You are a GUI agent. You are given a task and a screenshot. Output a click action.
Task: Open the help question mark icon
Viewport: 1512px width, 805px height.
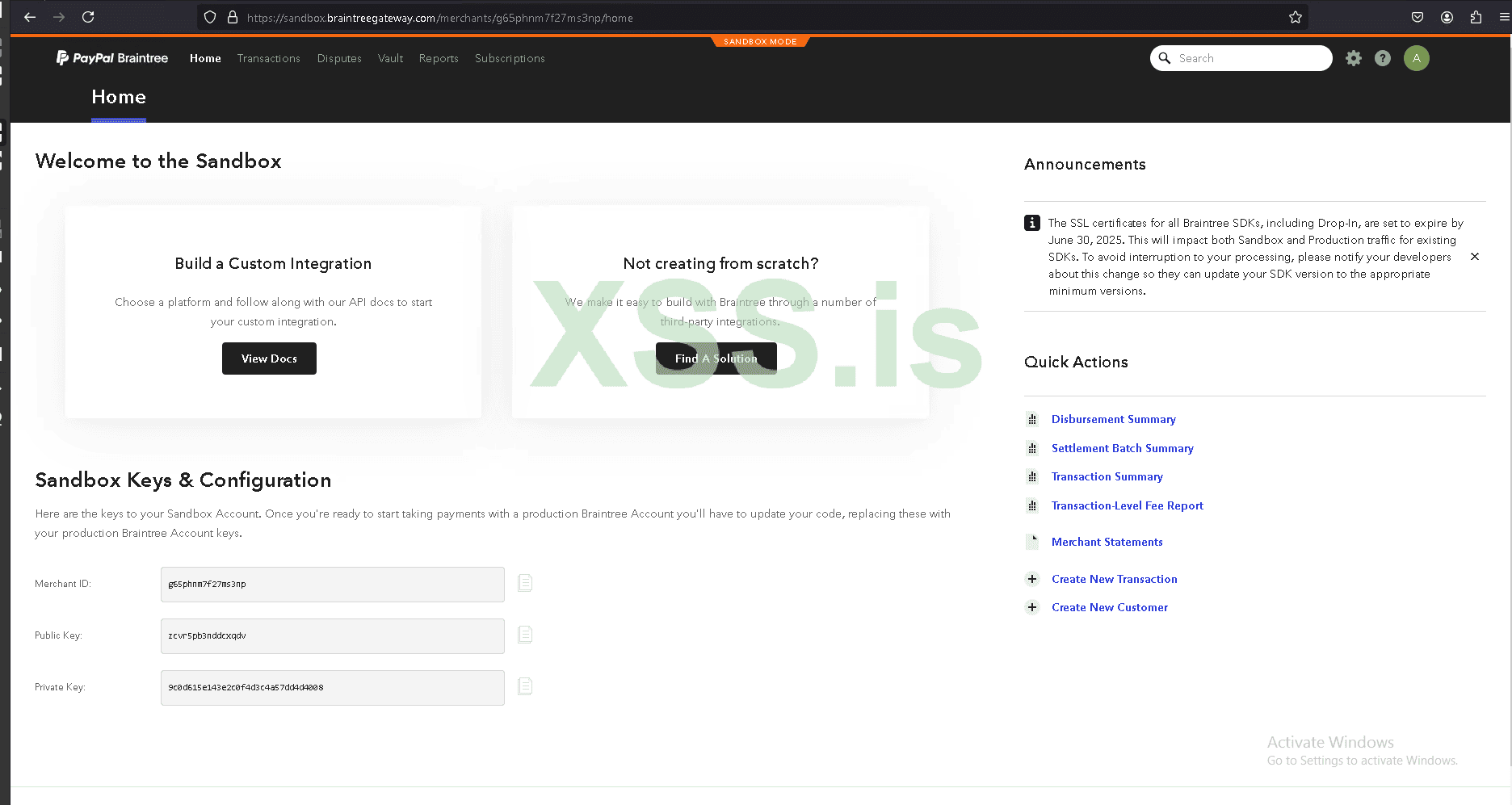click(x=1383, y=58)
